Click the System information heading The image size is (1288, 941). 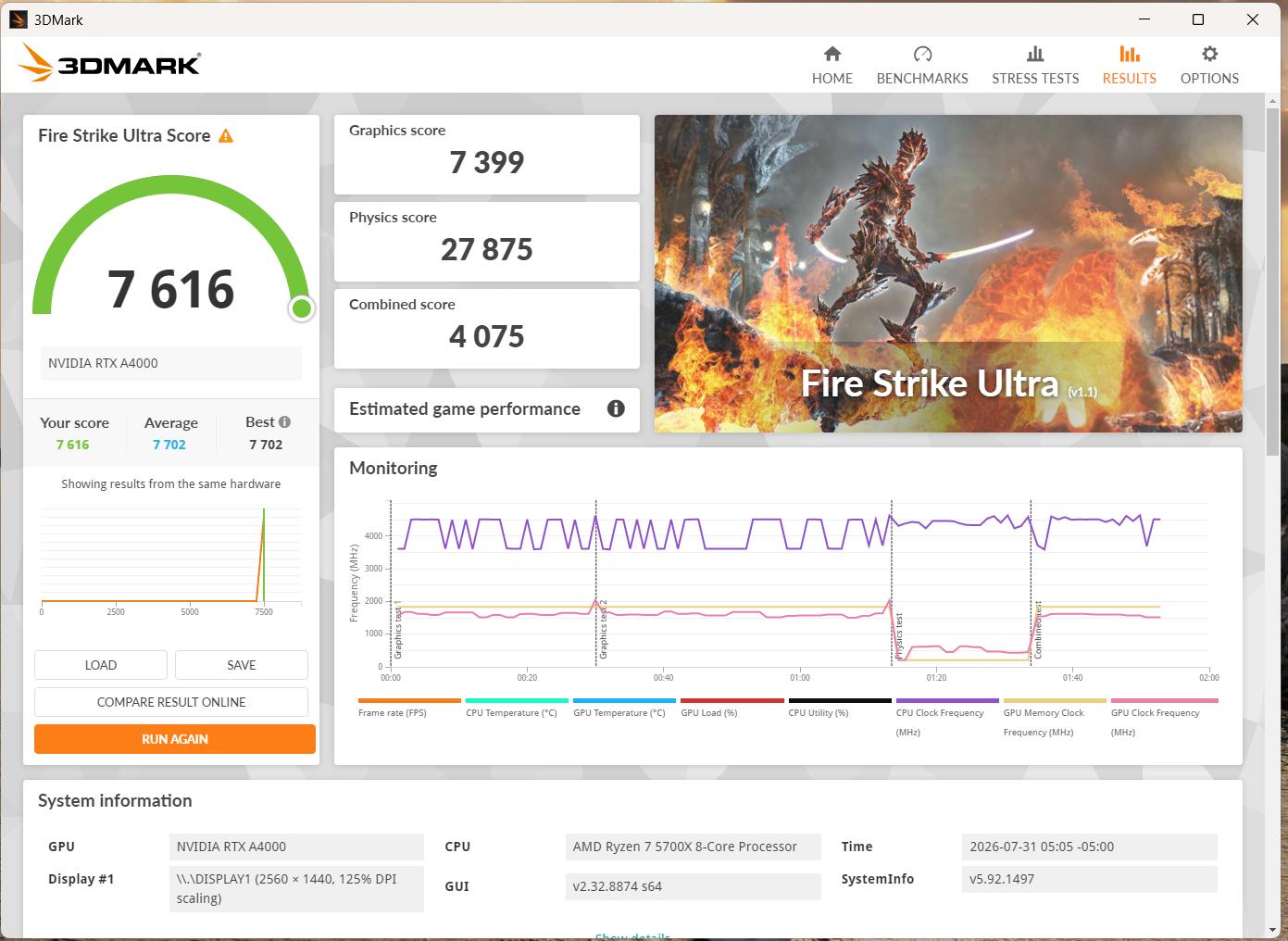point(115,801)
